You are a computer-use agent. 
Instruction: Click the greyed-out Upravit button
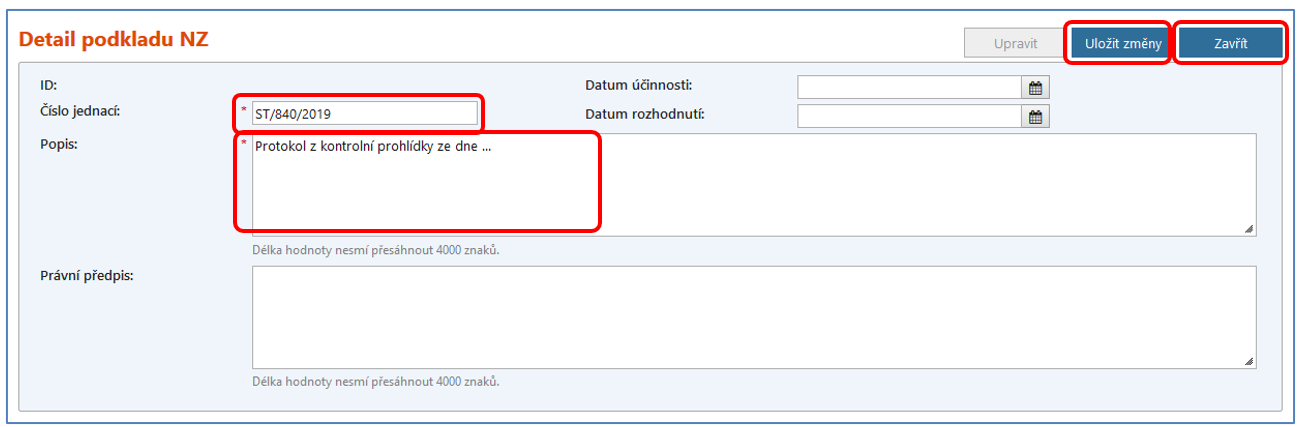[1014, 44]
